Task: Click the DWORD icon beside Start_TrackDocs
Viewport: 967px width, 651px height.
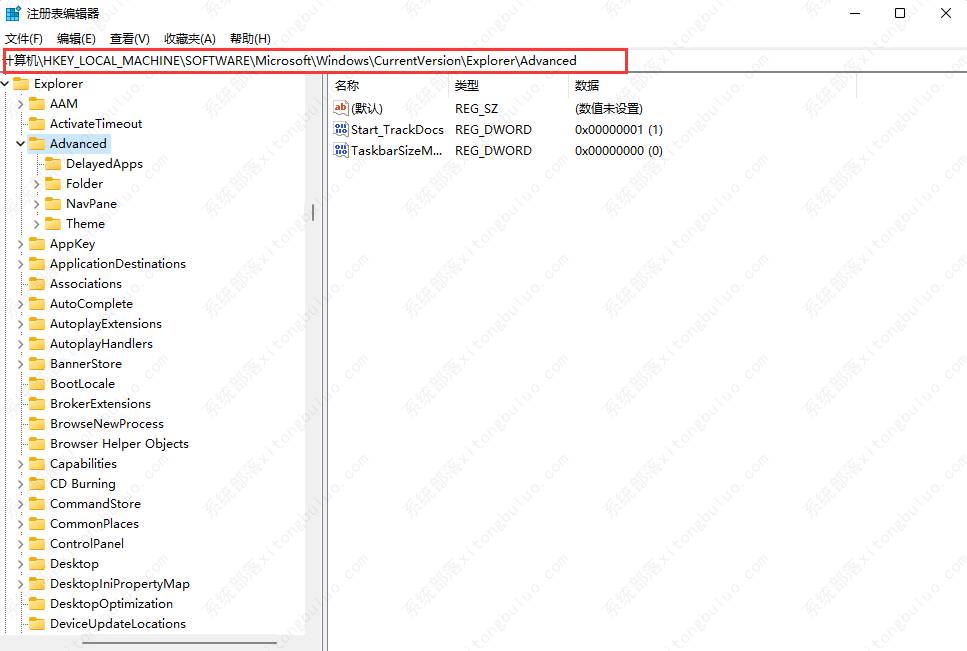Action: pos(340,129)
